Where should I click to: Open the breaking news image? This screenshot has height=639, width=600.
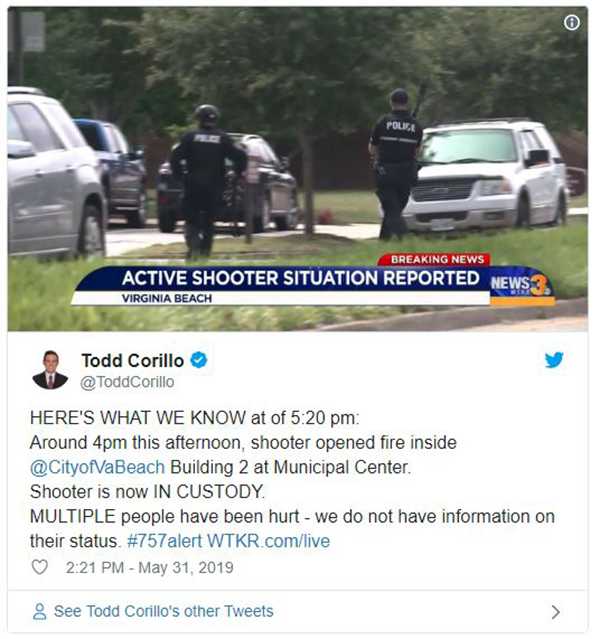tap(298, 169)
